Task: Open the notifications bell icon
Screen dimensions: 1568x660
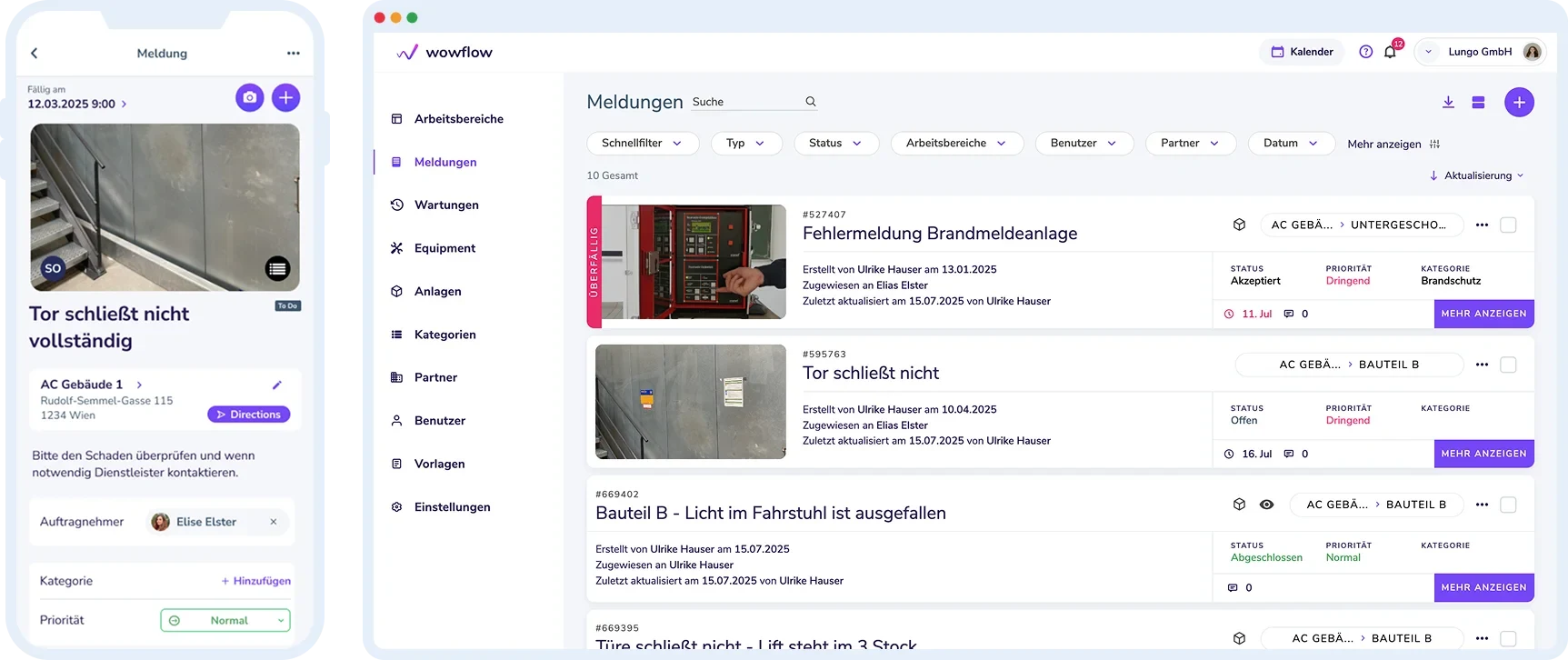Action: click(x=1390, y=52)
